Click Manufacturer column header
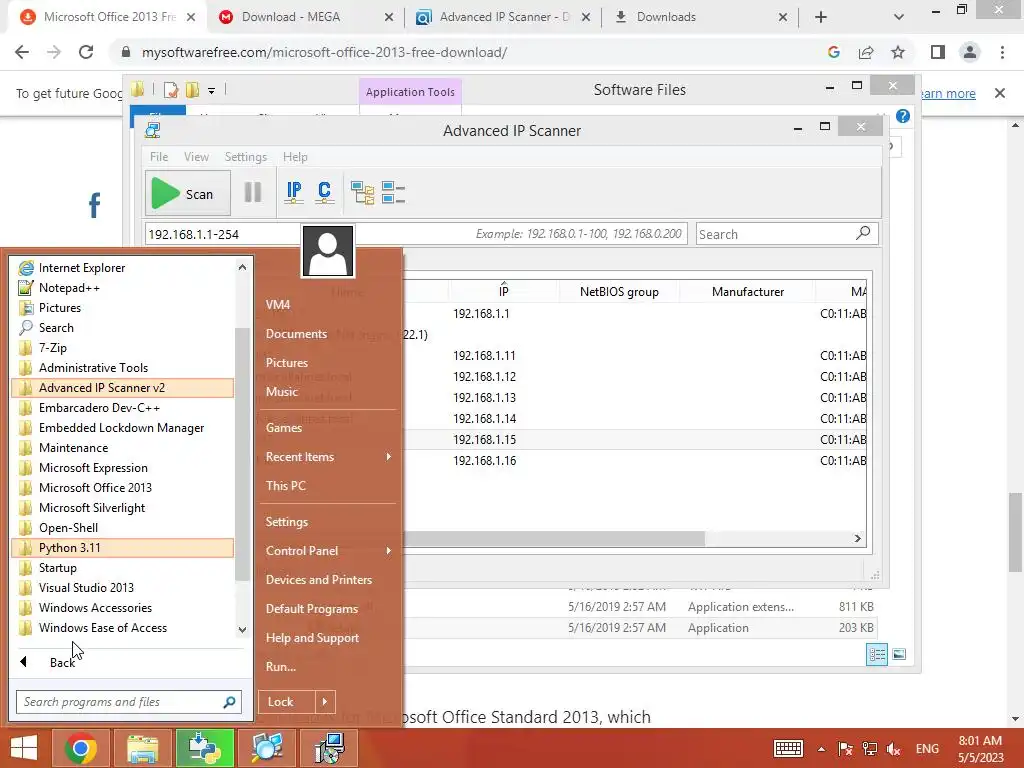Screen dimensions: 1024x768 748,291
